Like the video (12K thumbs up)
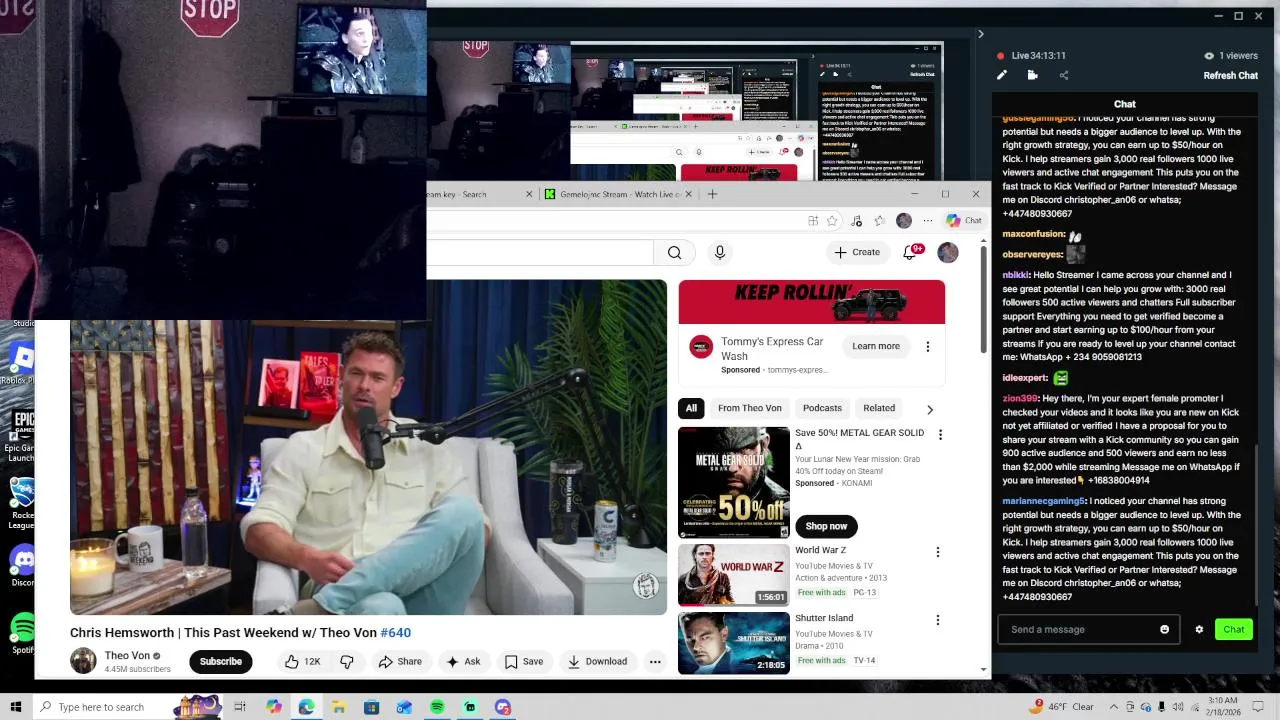 [302, 661]
